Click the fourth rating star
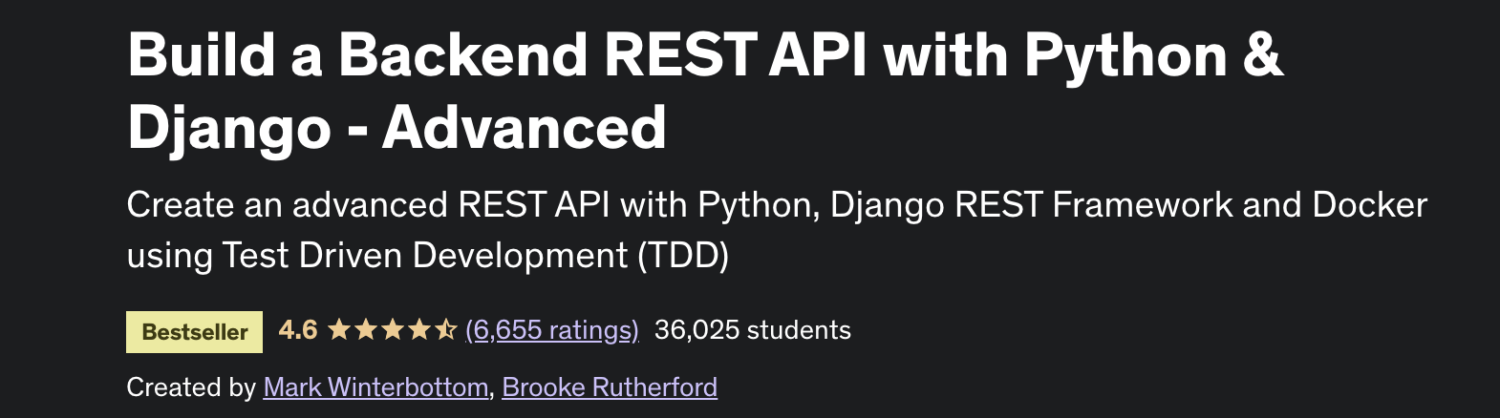Viewport: 1500px width, 418px height. 420,330
